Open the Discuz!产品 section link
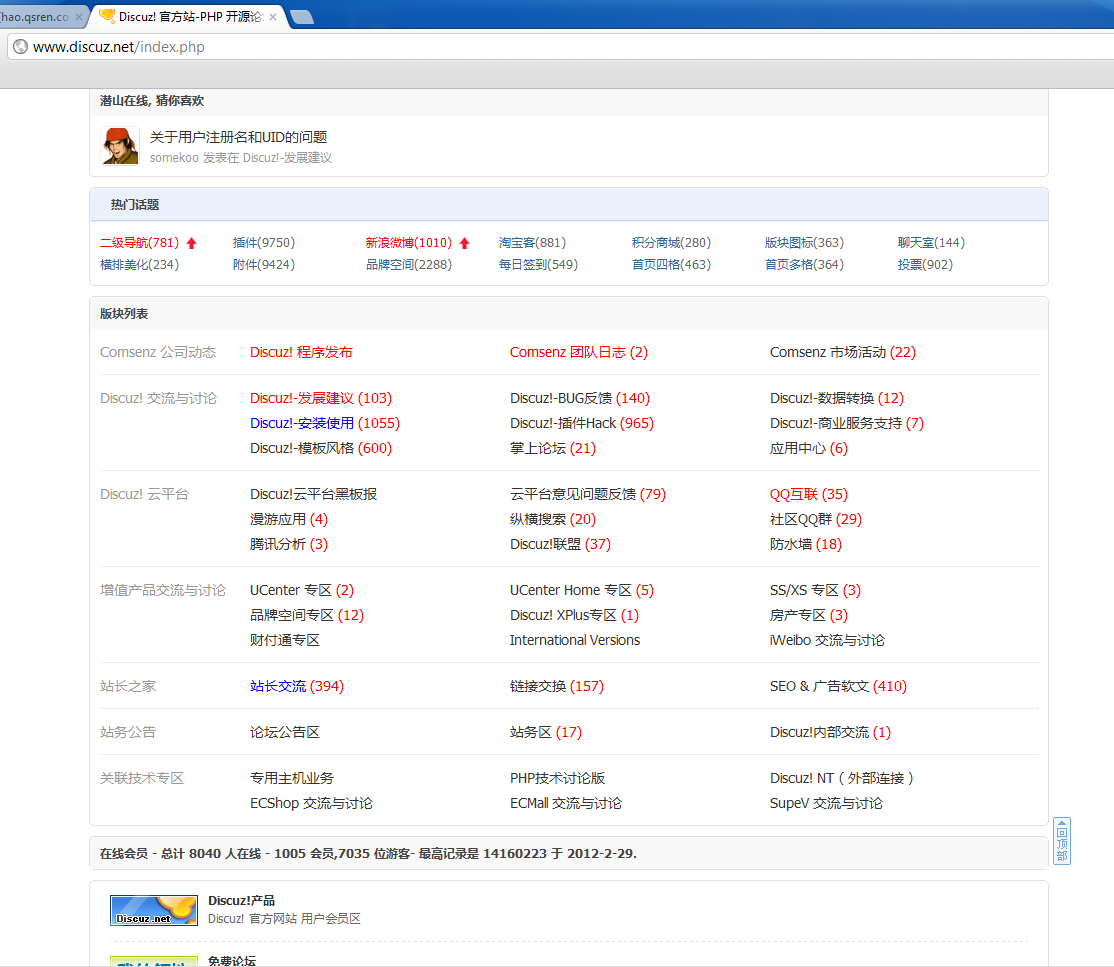This screenshot has height=967, width=1114. pyautogui.click(x=241, y=901)
